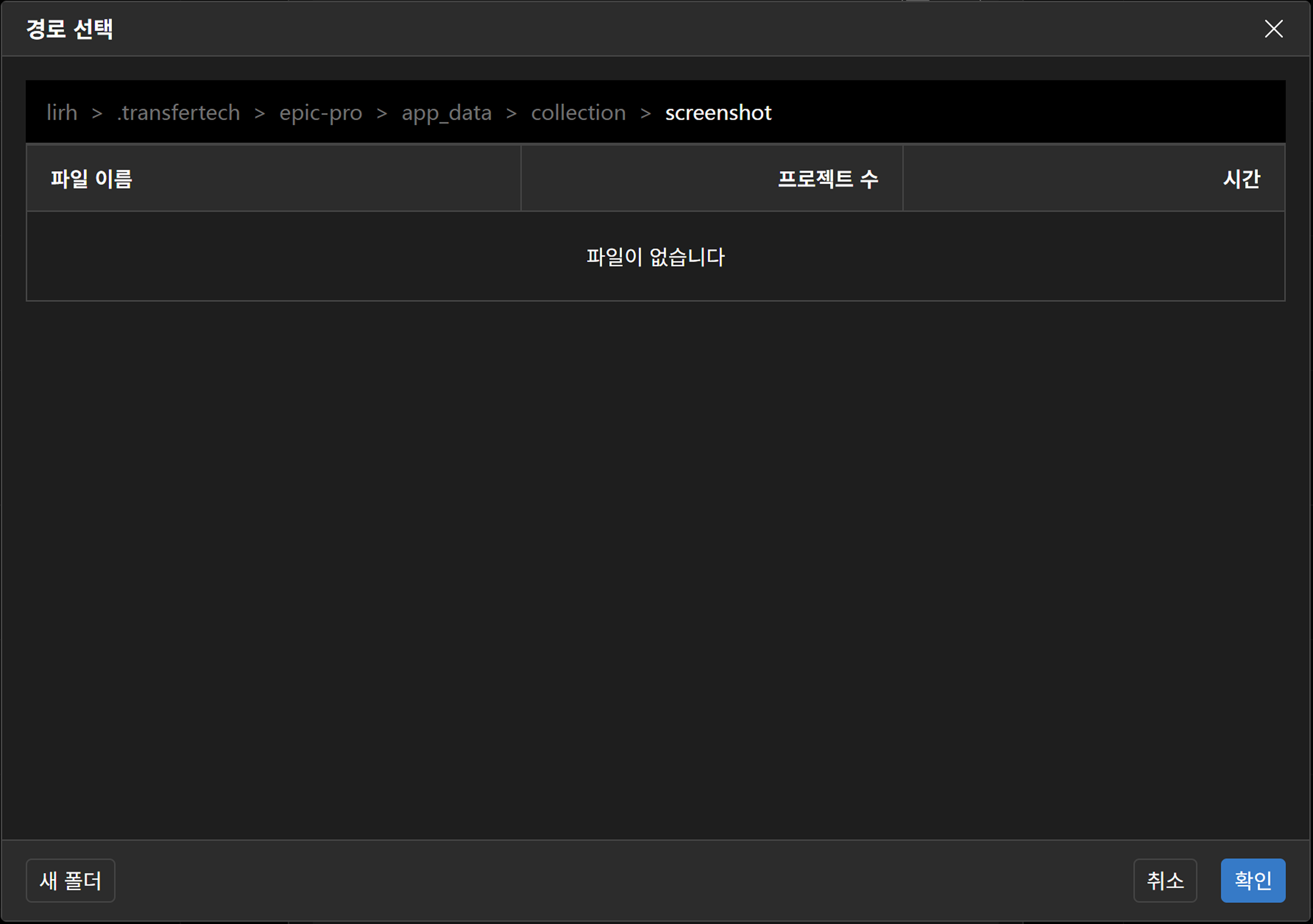Click separator arrow before screenshot
This screenshot has height=924, width=1313.
(x=645, y=113)
